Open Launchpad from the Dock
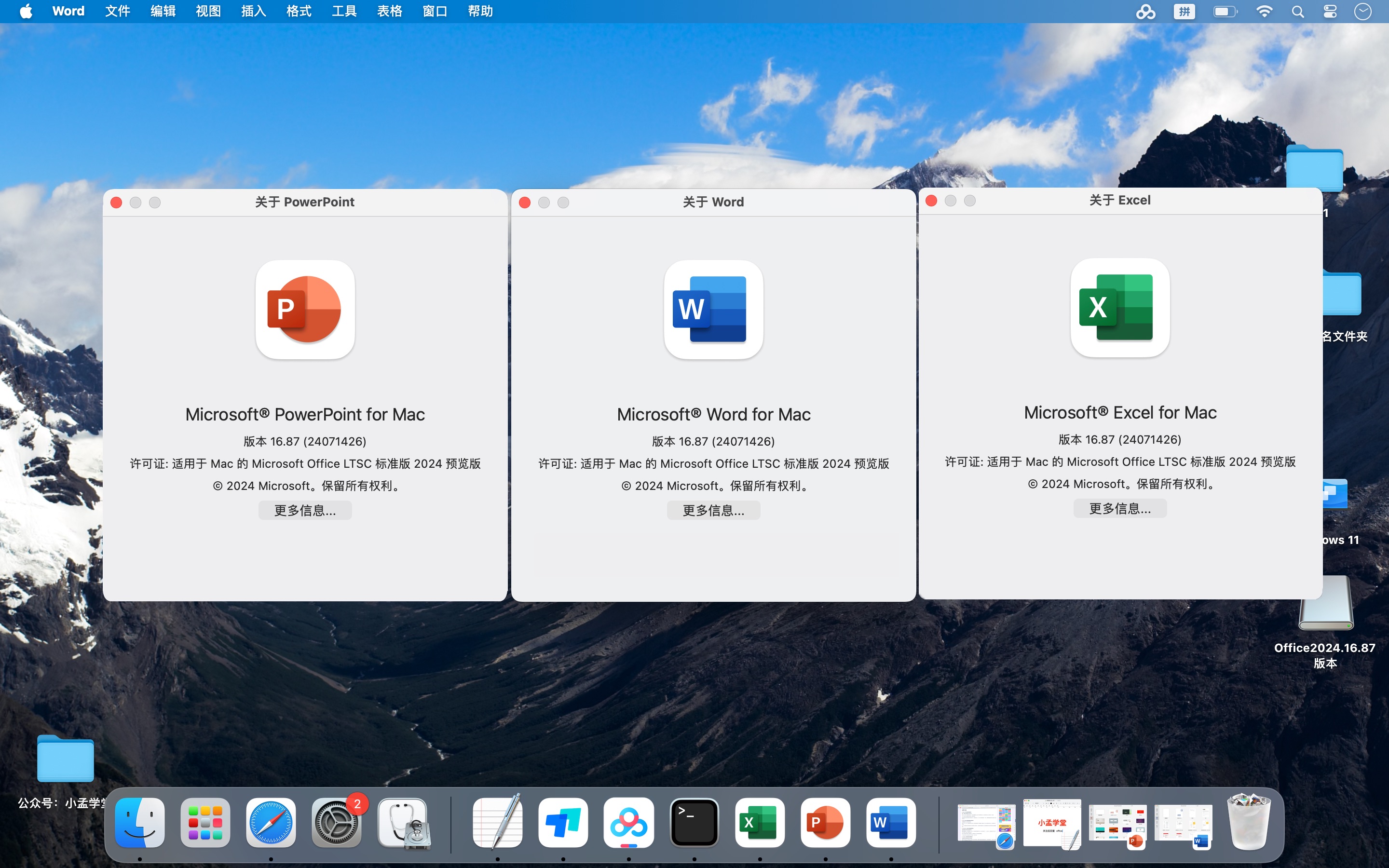 coord(204,822)
